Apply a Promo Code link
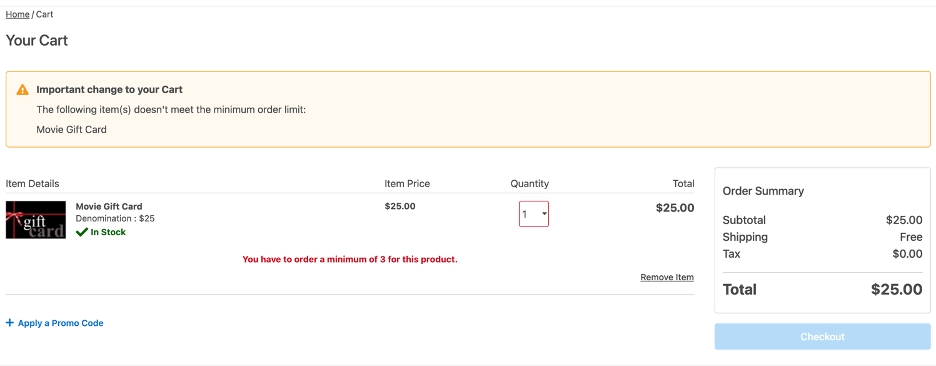936x366 pixels. [x=60, y=323]
